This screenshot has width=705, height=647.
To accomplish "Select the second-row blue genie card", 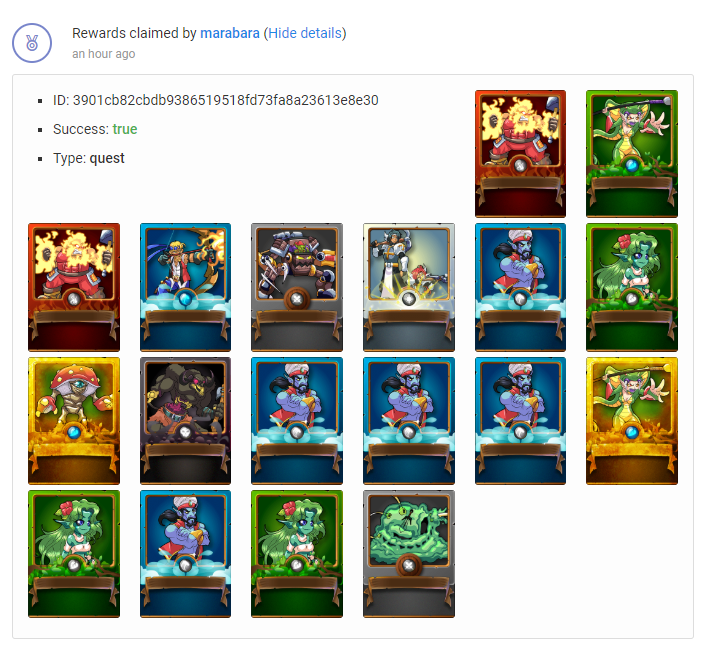I will pos(520,287).
